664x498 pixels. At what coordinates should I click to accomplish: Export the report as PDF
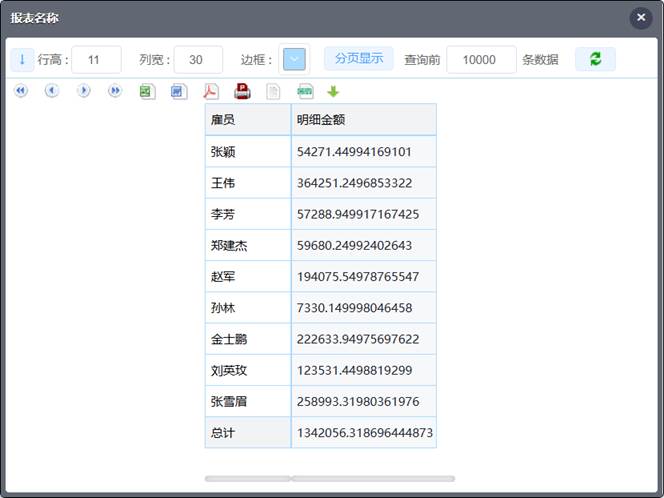click(x=210, y=91)
